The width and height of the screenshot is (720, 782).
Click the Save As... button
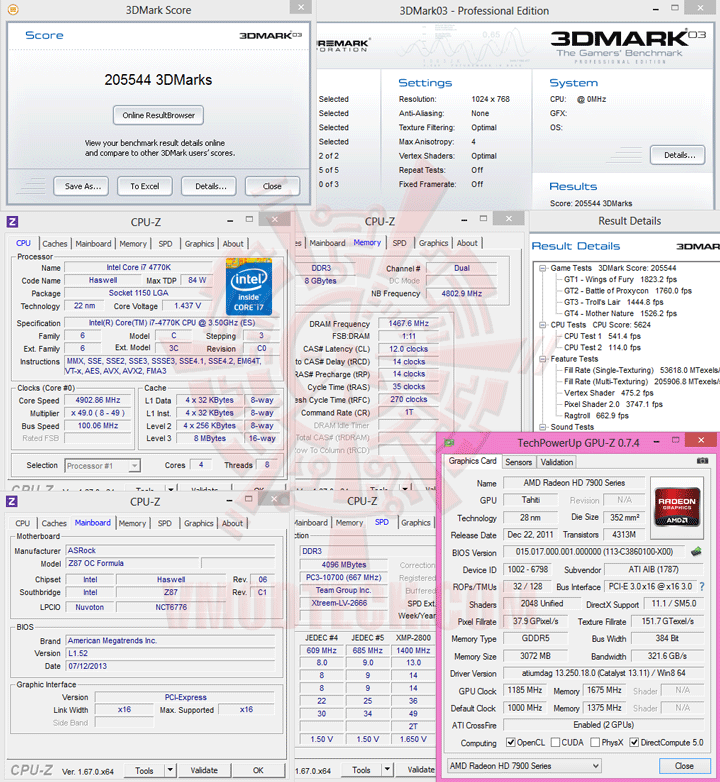coord(83,186)
